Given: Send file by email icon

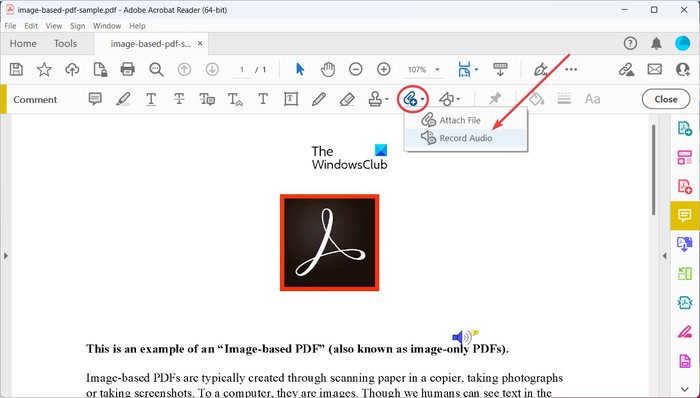Looking at the screenshot, I should coord(654,69).
